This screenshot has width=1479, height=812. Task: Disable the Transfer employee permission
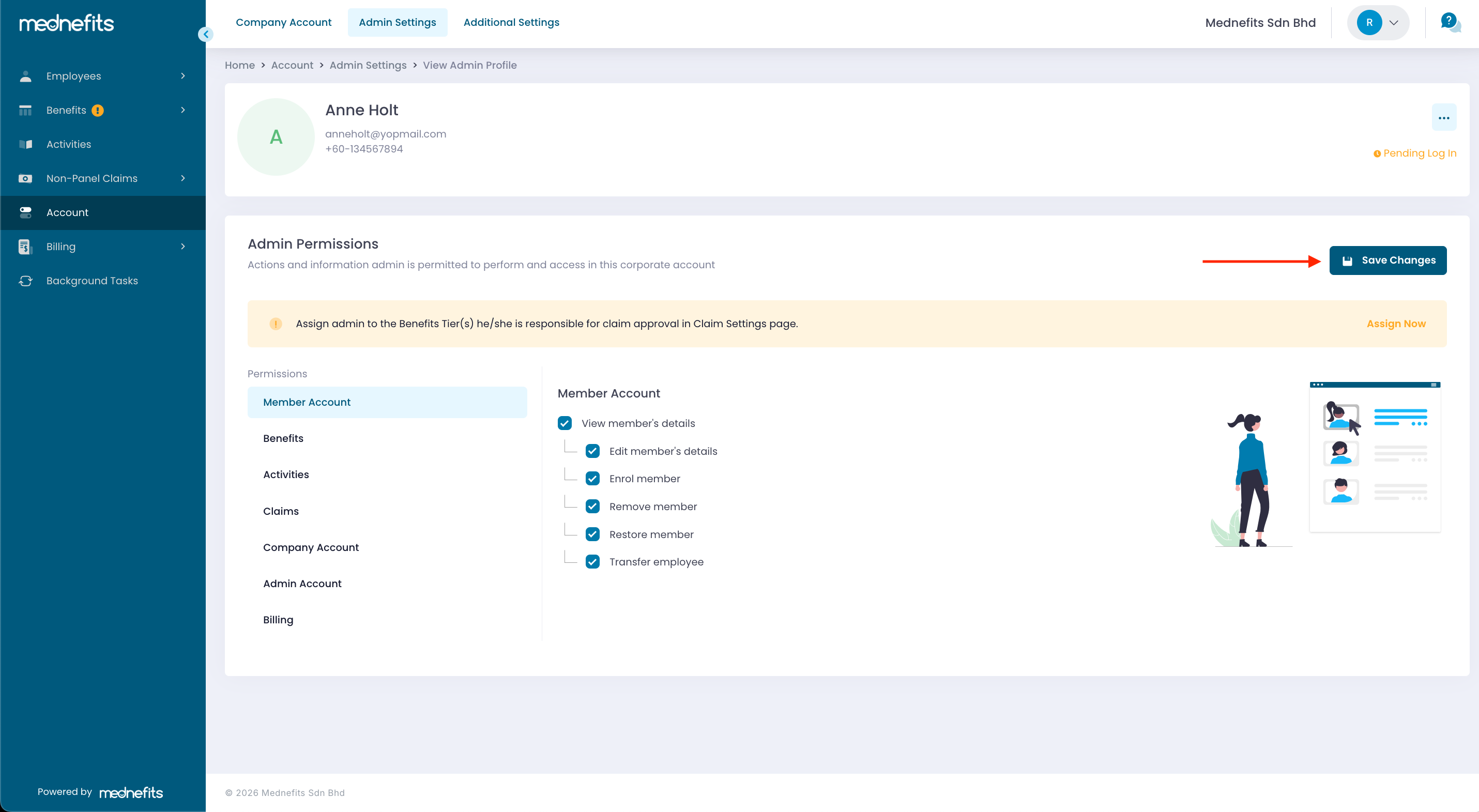coord(592,562)
